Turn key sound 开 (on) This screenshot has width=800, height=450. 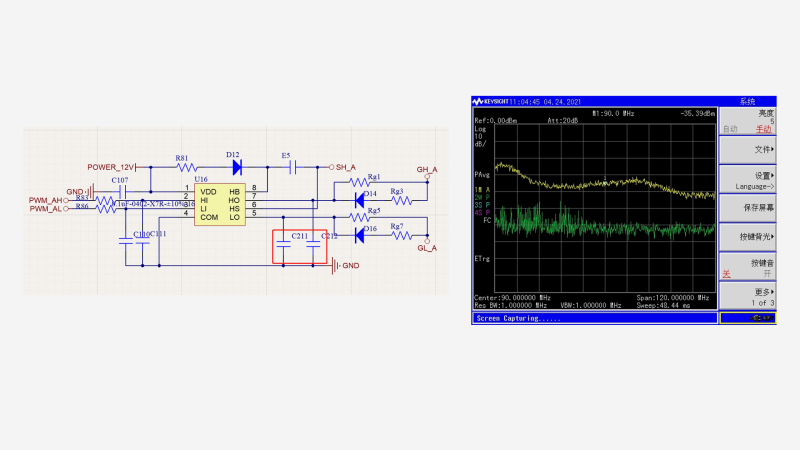pos(767,273)
